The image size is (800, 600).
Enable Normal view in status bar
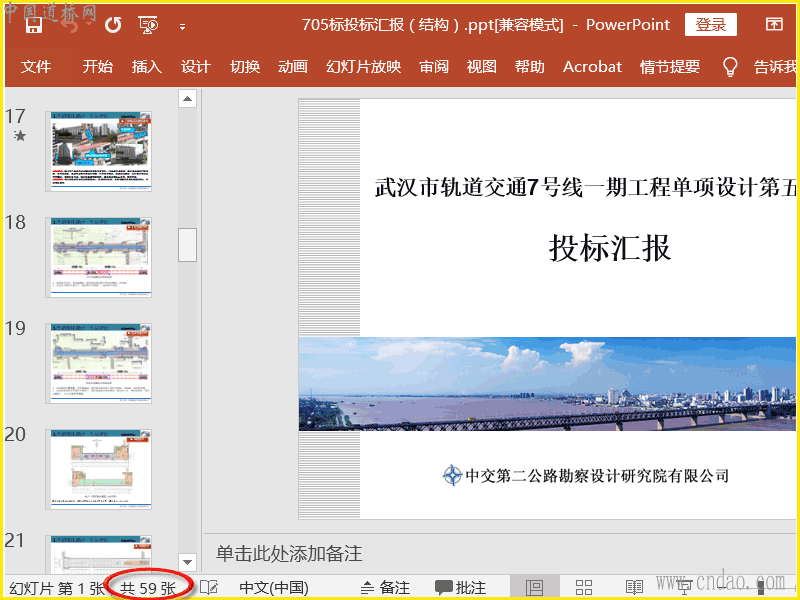click(x=534, y=587)
